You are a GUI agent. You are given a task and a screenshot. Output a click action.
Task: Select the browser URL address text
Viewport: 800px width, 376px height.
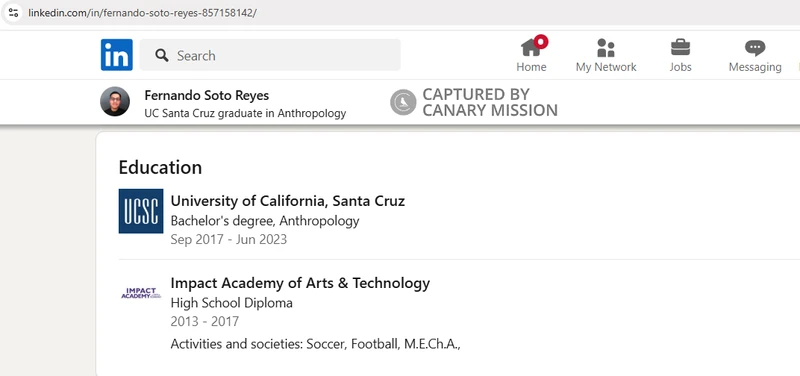142,13
